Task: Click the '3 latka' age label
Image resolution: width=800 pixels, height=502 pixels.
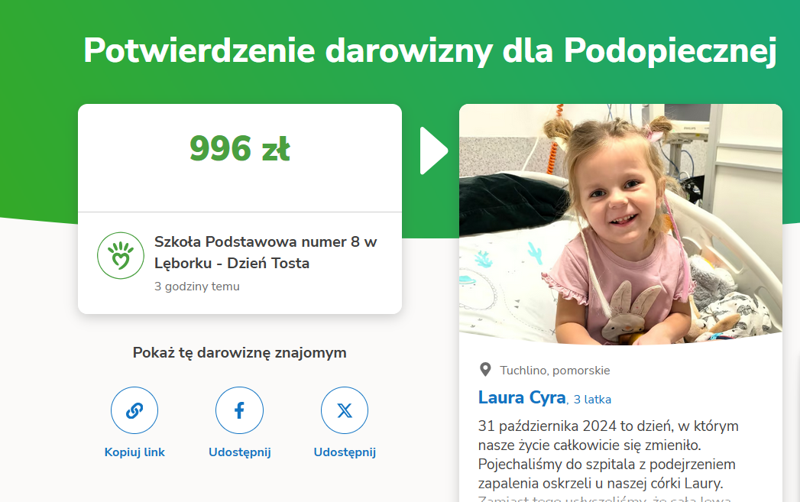Action: click(x=592, y=399)
